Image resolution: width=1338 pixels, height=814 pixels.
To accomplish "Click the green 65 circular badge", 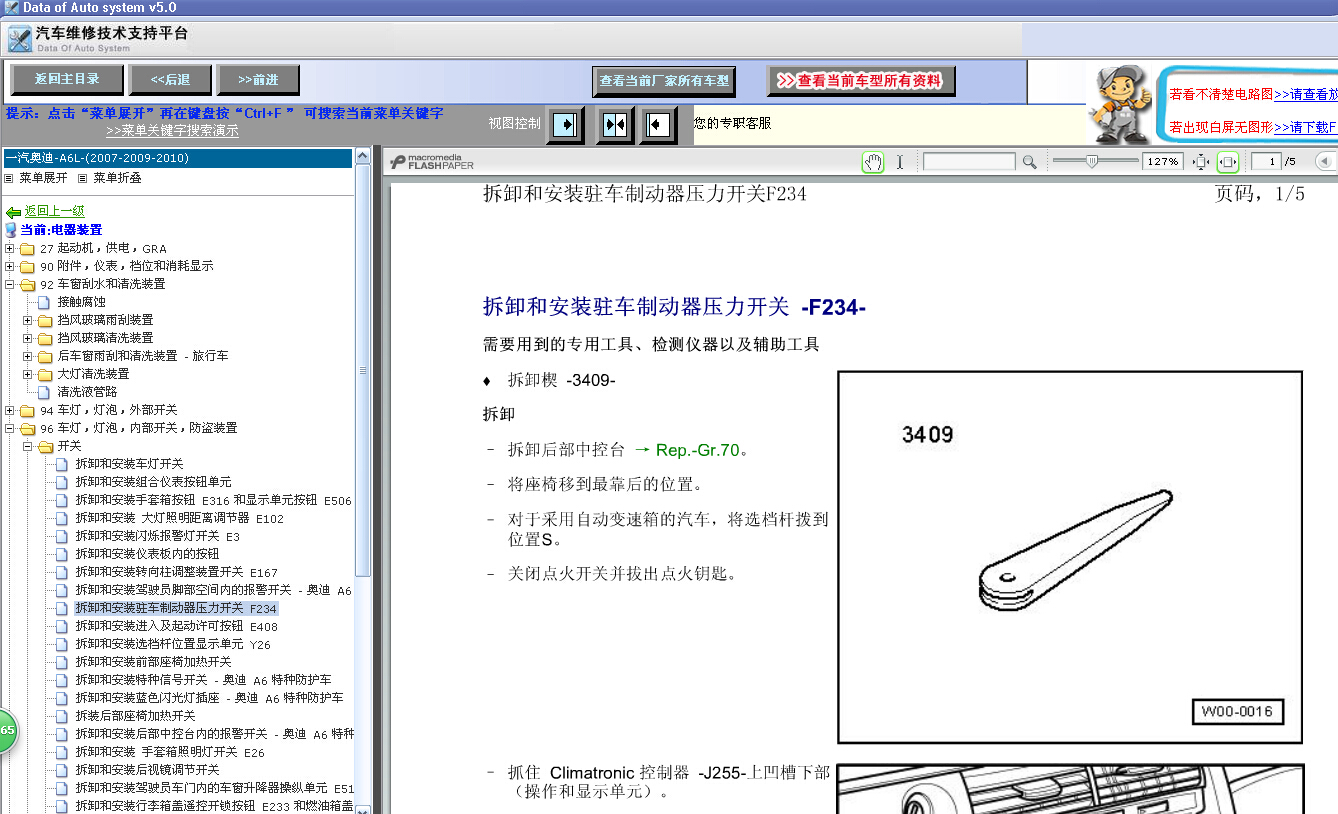I will pos(6,732).
